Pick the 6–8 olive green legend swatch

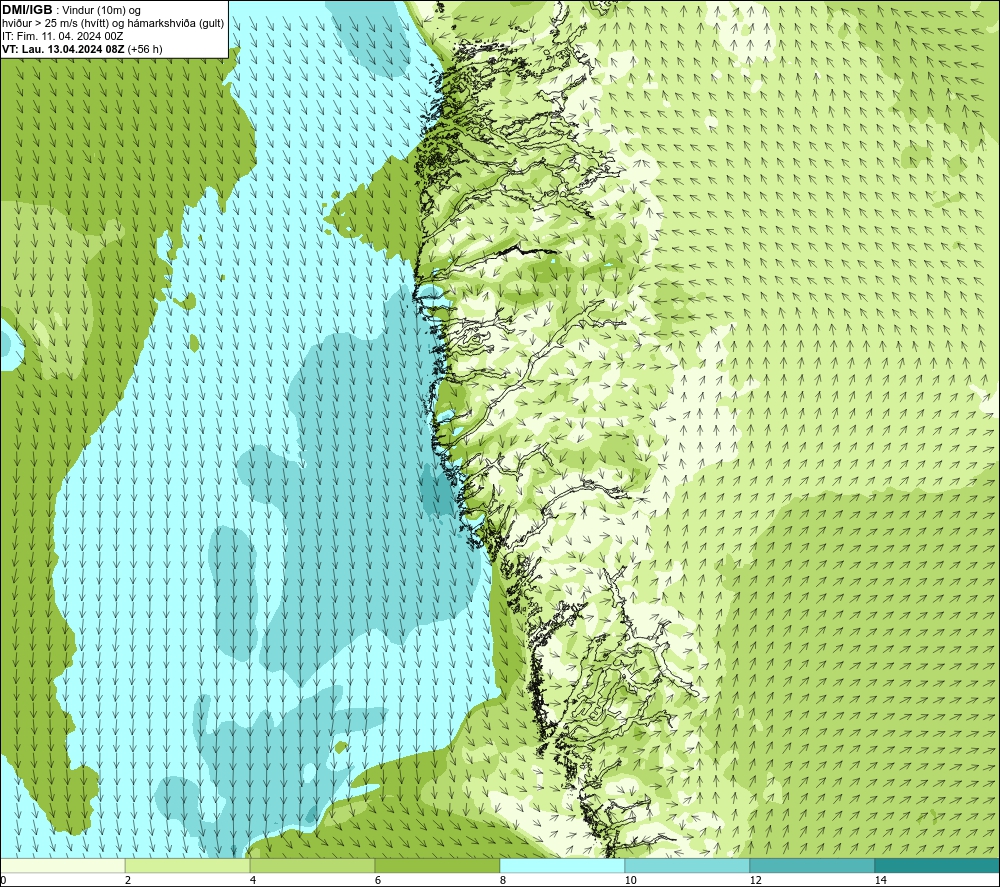[x=438, y=865]
